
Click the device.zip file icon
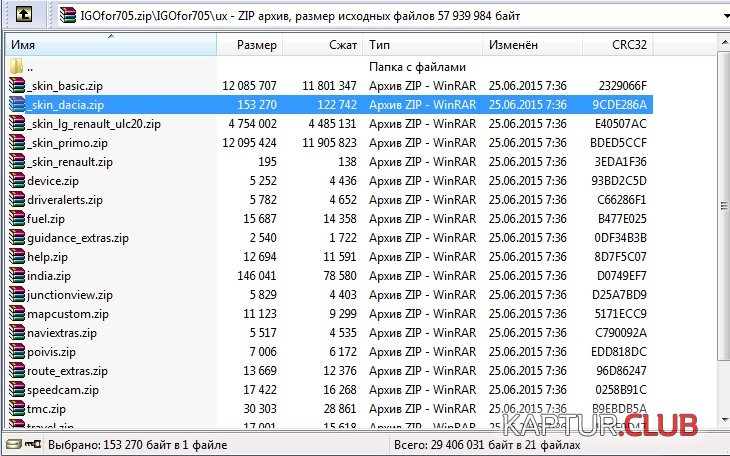pyautogui.click(x=17, y=181)
